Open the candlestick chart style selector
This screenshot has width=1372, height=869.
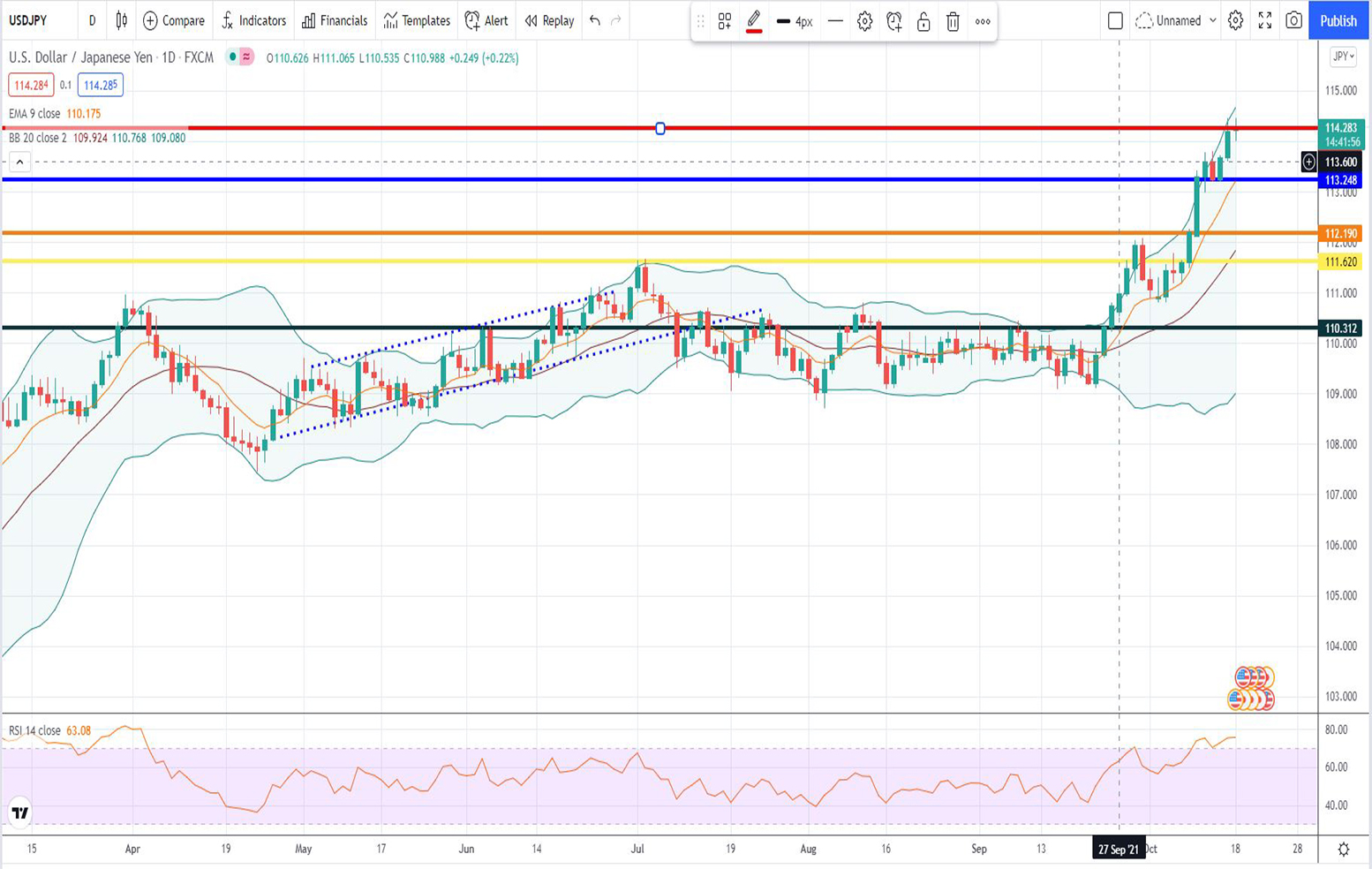click(x=122, y=20)
